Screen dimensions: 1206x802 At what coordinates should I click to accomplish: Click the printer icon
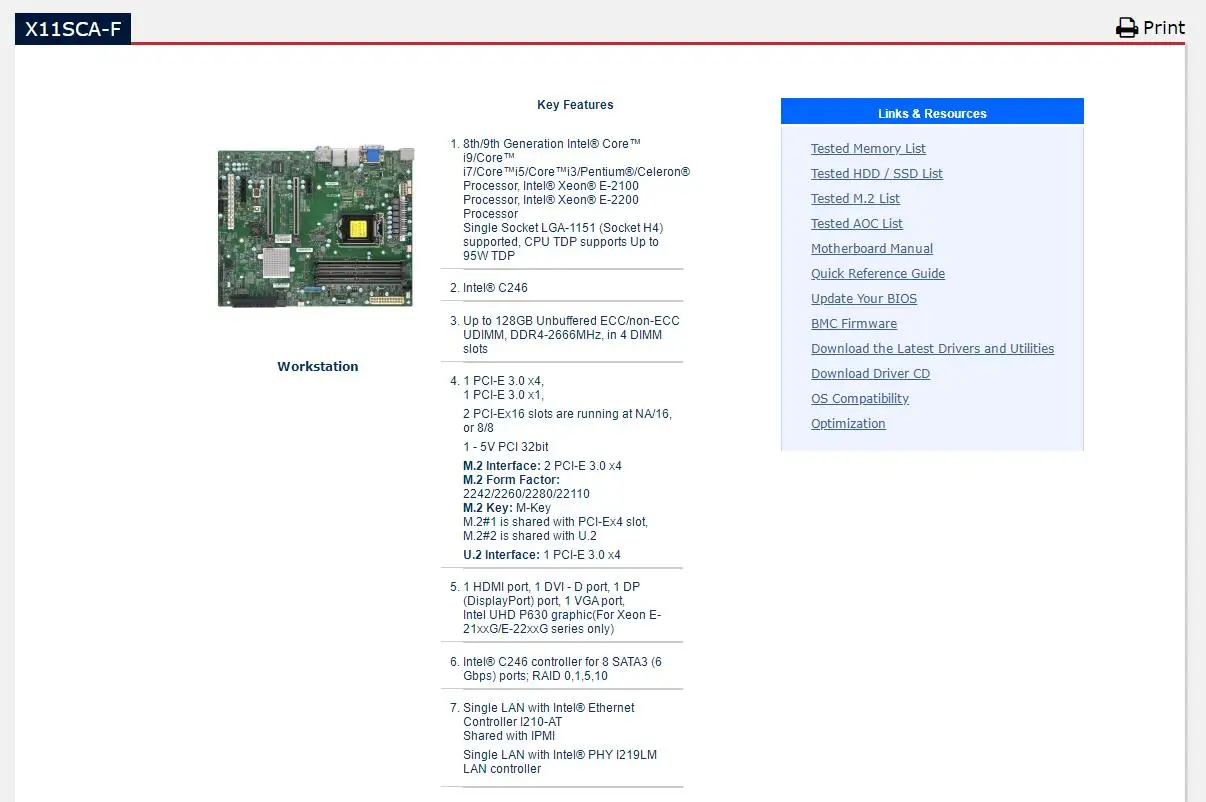(1127, 28)
